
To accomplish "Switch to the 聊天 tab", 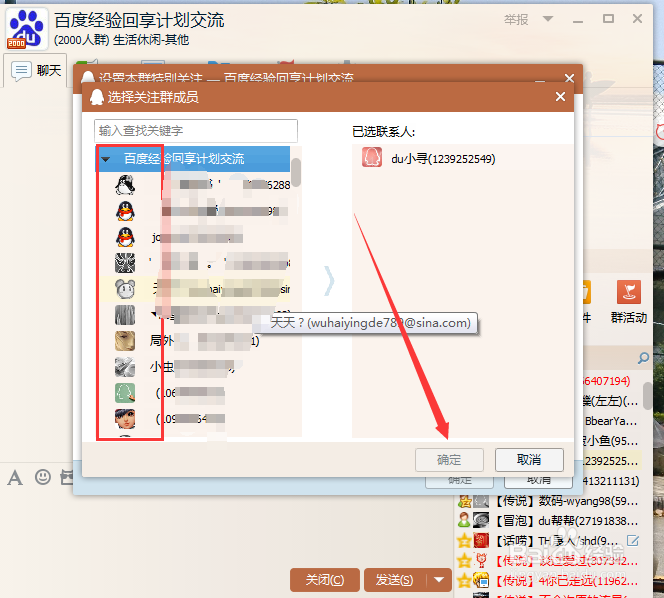I will click(x=36, y=70).
